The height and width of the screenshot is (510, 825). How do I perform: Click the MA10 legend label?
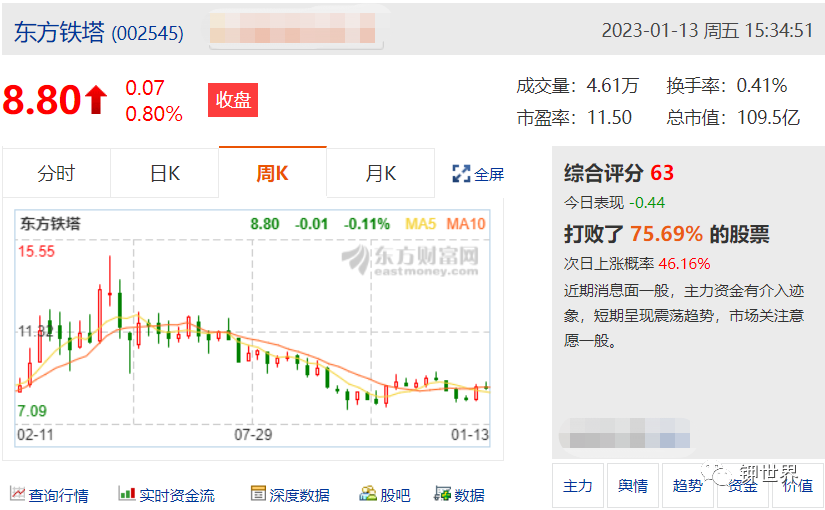pos(466,224)
